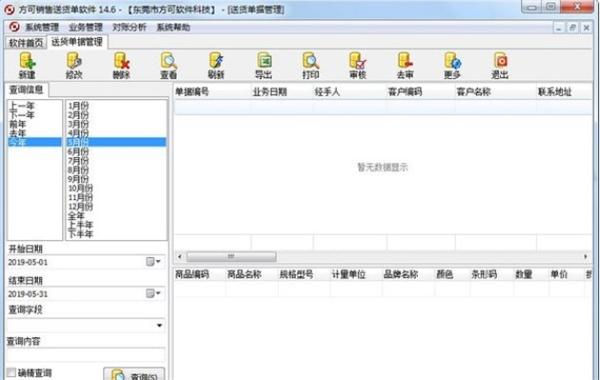Open the 结束日期 calendar dropdown

153,294
